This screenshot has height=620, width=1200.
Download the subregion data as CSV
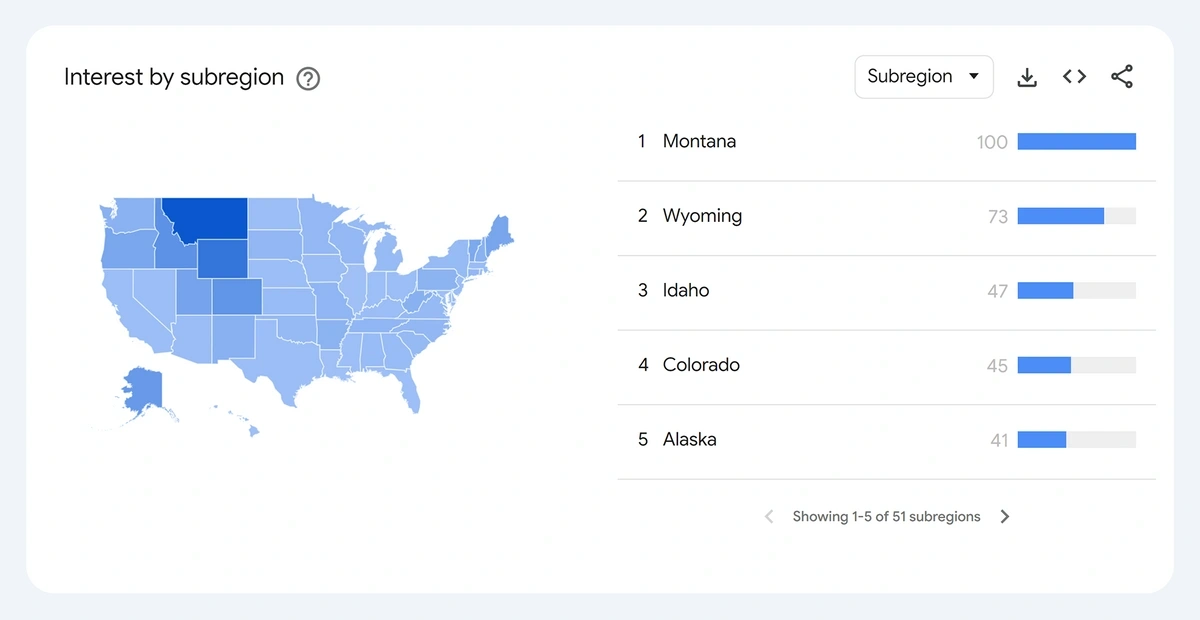coord(1027,77)
